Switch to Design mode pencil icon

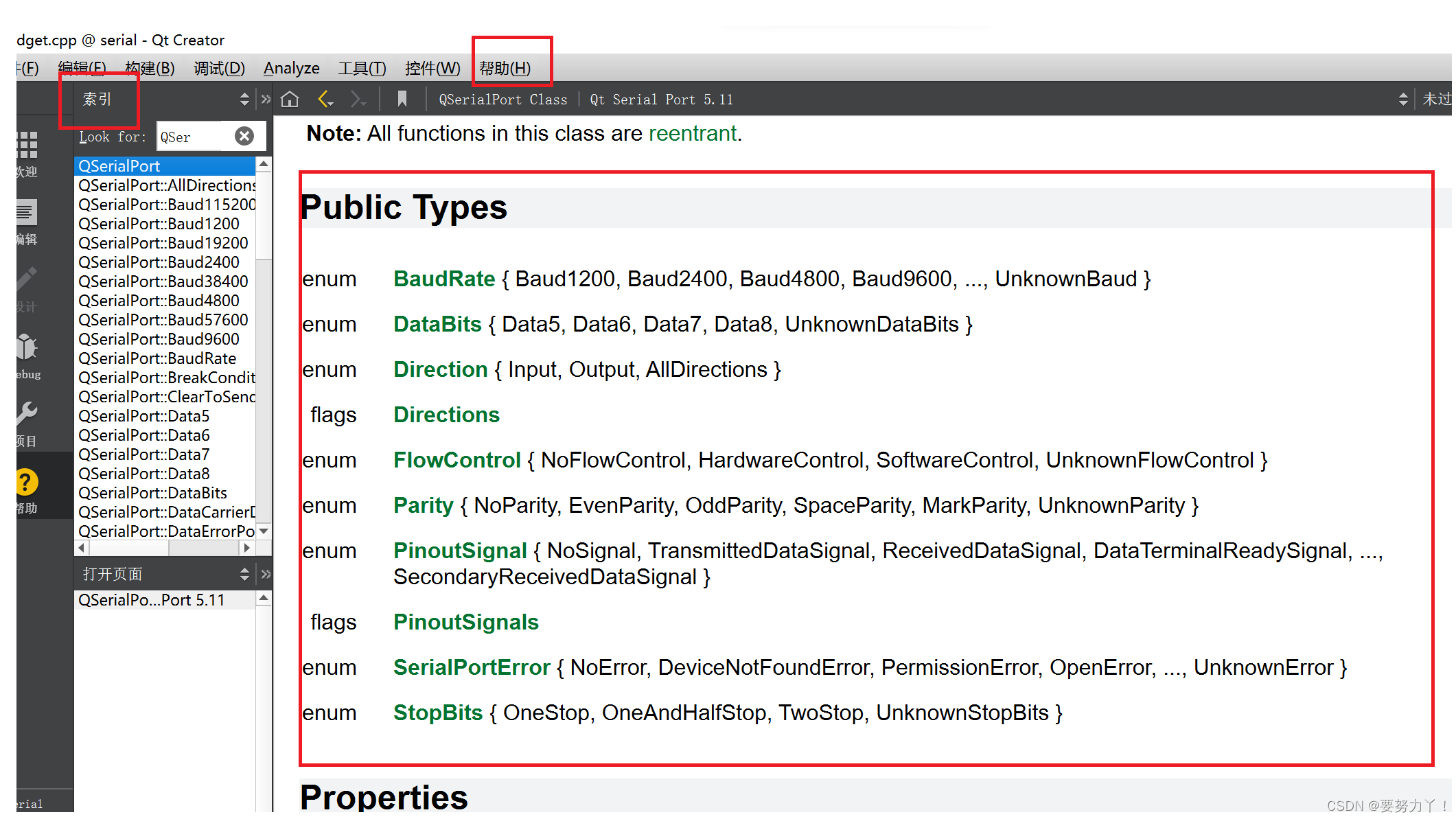[x=27, y=279]
